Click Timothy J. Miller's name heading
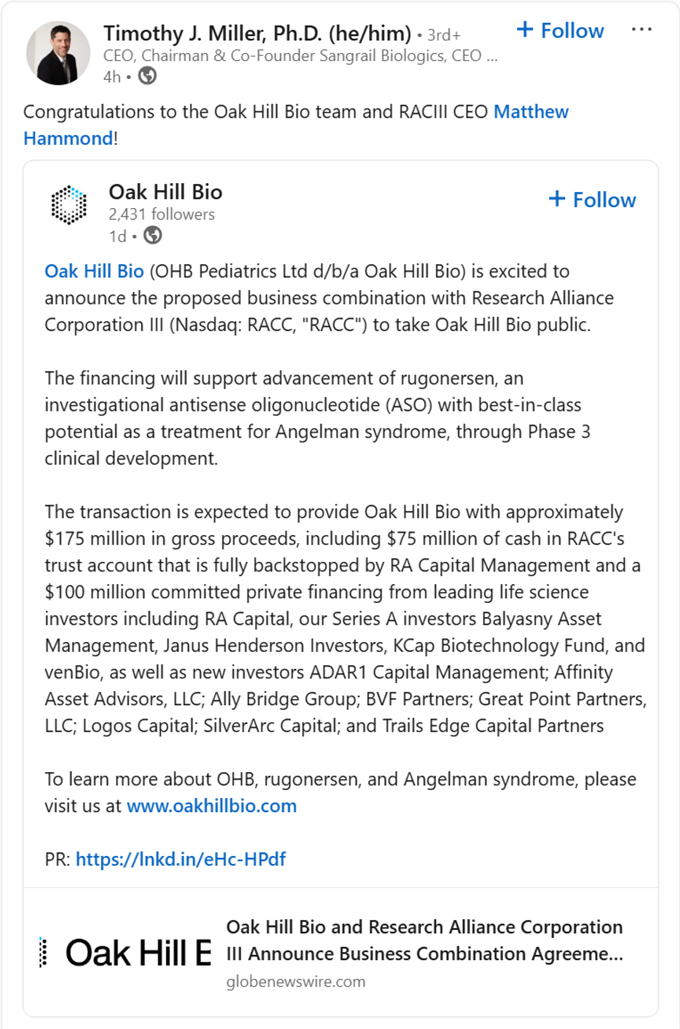The image size is (680, 1029). (x=257, y=33)
